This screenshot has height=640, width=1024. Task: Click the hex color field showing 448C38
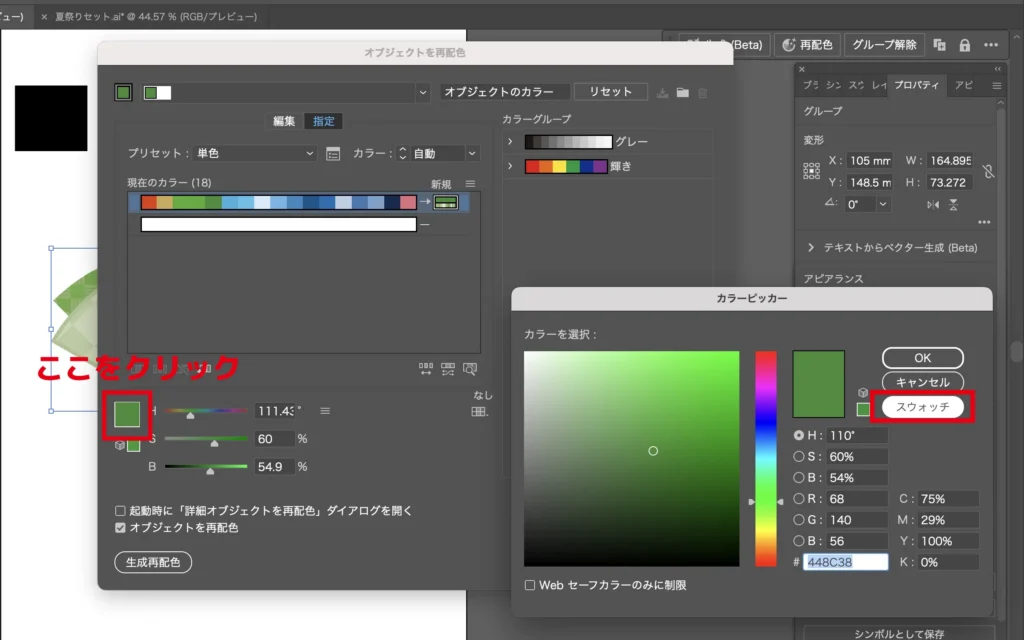click(846, 562)
